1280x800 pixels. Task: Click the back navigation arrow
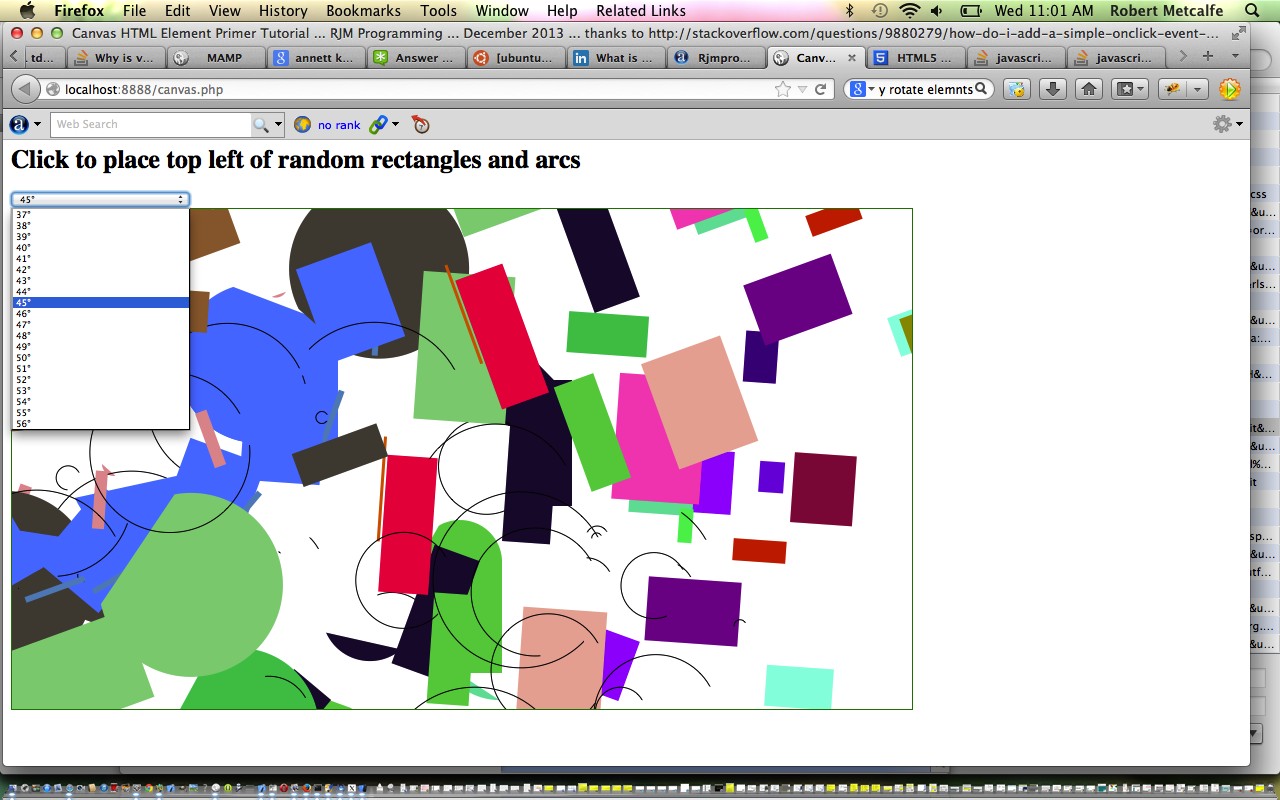(x=24, y=88)
